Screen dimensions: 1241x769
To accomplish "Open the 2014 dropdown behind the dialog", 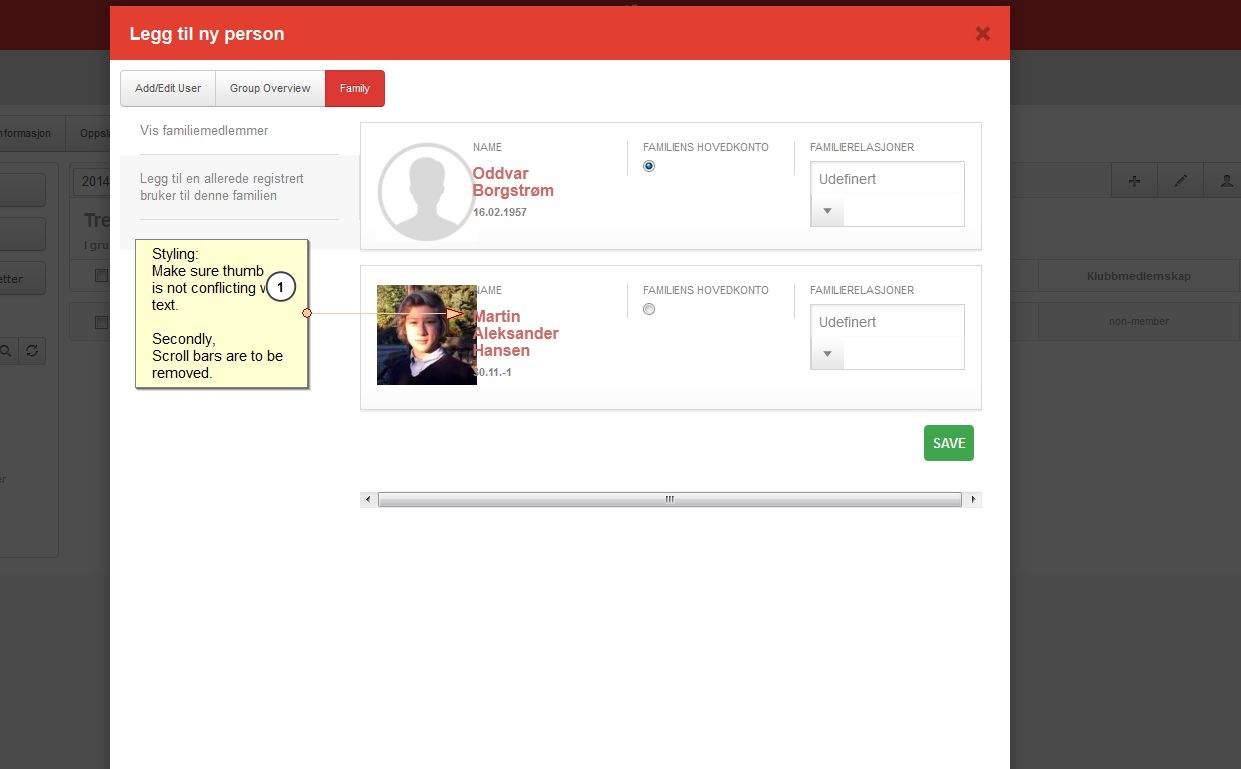I will 92,182.
